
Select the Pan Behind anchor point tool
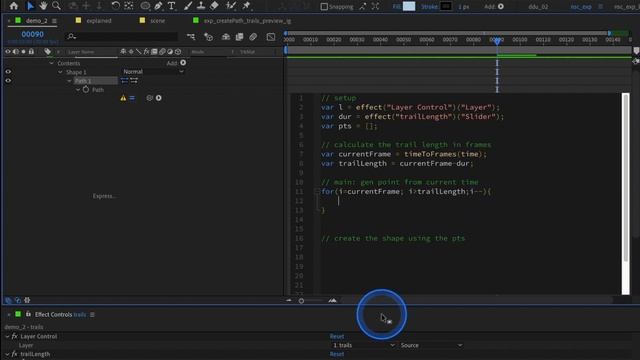(129, 6)
